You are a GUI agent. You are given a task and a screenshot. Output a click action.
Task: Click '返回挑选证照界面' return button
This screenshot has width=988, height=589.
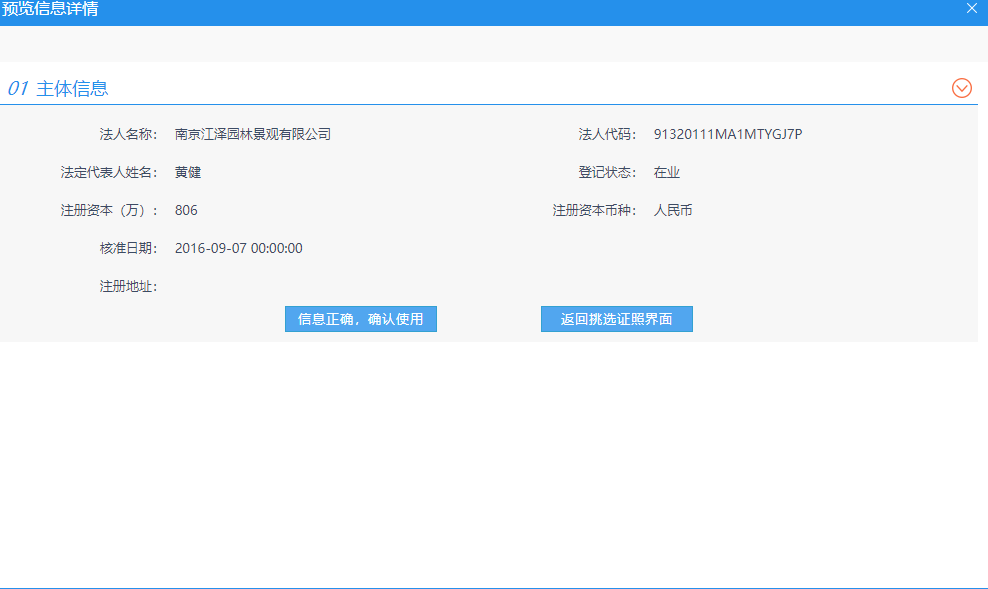click(x=616, y=319)
